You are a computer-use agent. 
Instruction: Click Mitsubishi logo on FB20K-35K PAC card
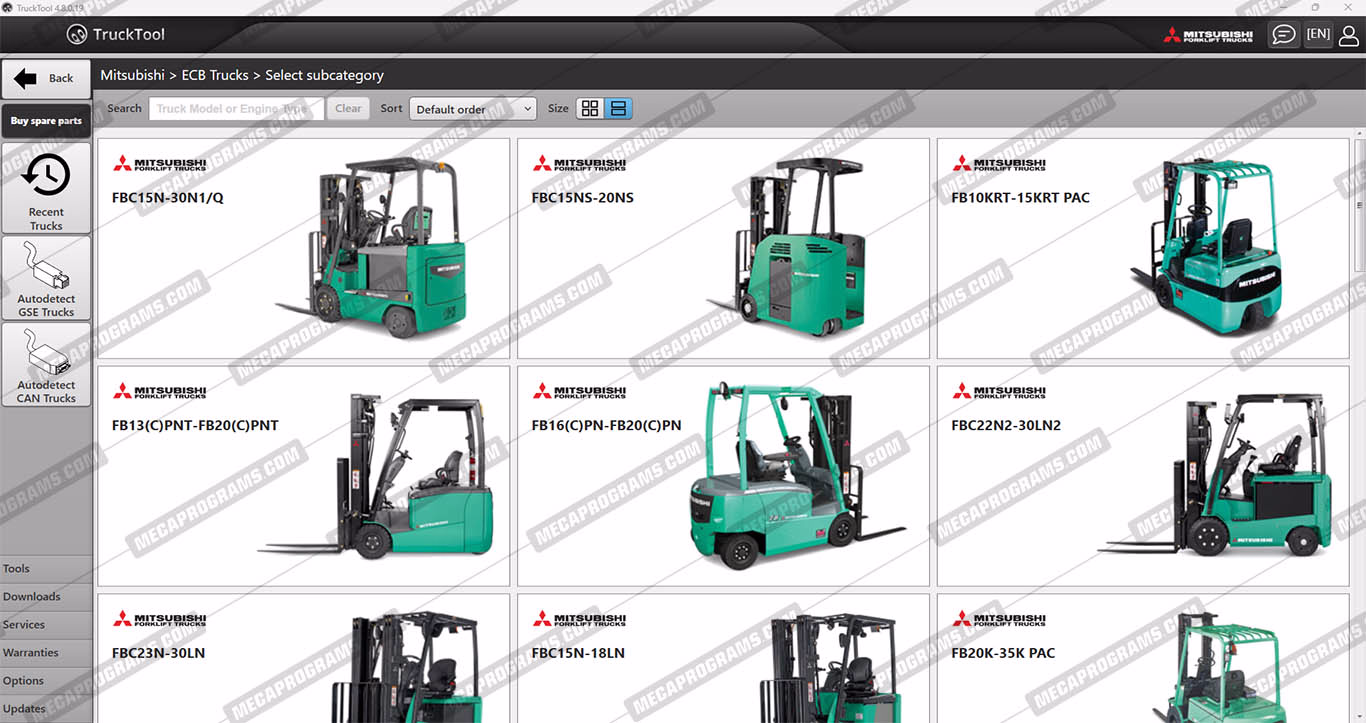point(999,619)
